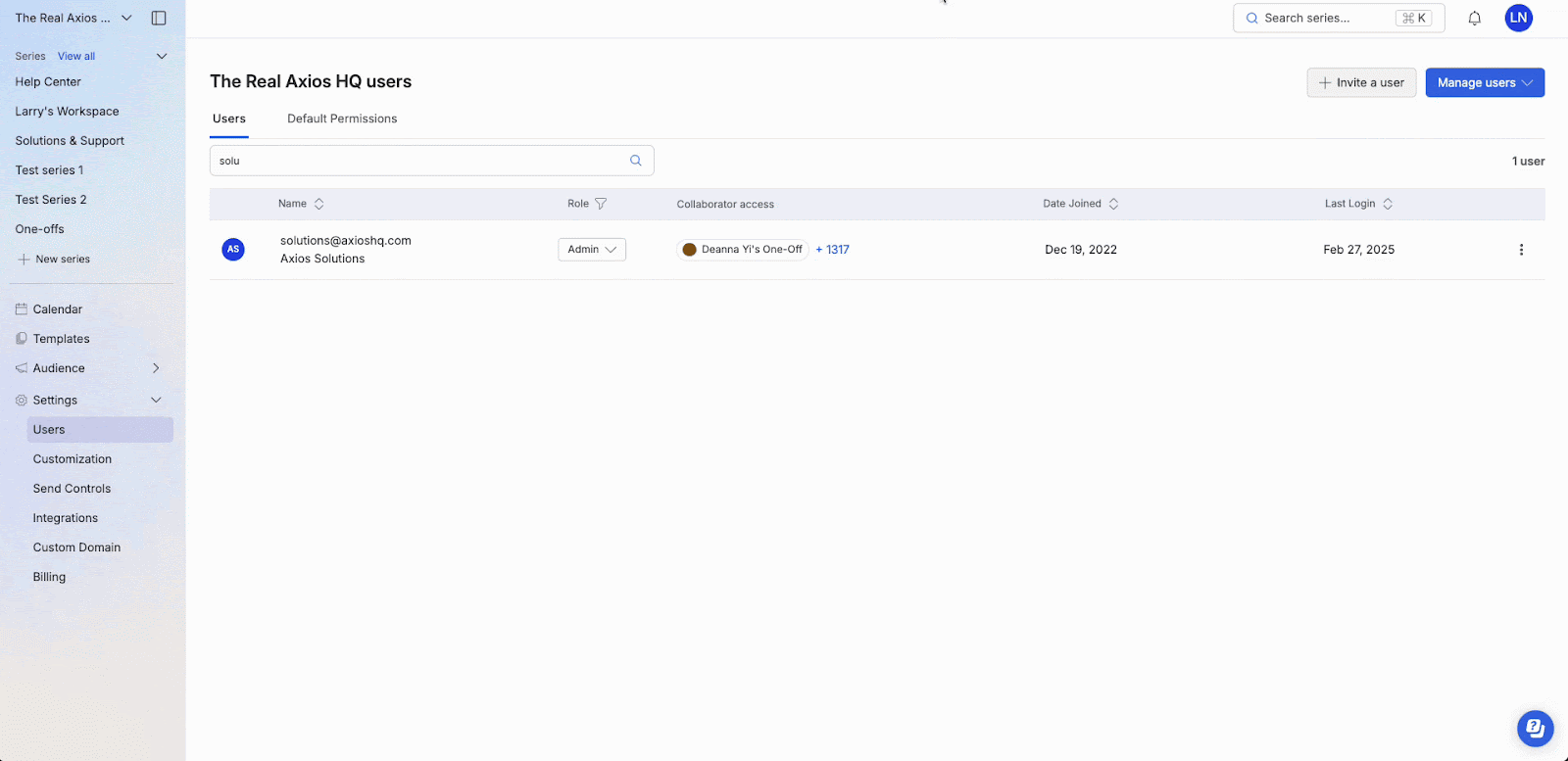1568x761 pixels.
Task: Click the plus icon beside New series
Action: 24,260
